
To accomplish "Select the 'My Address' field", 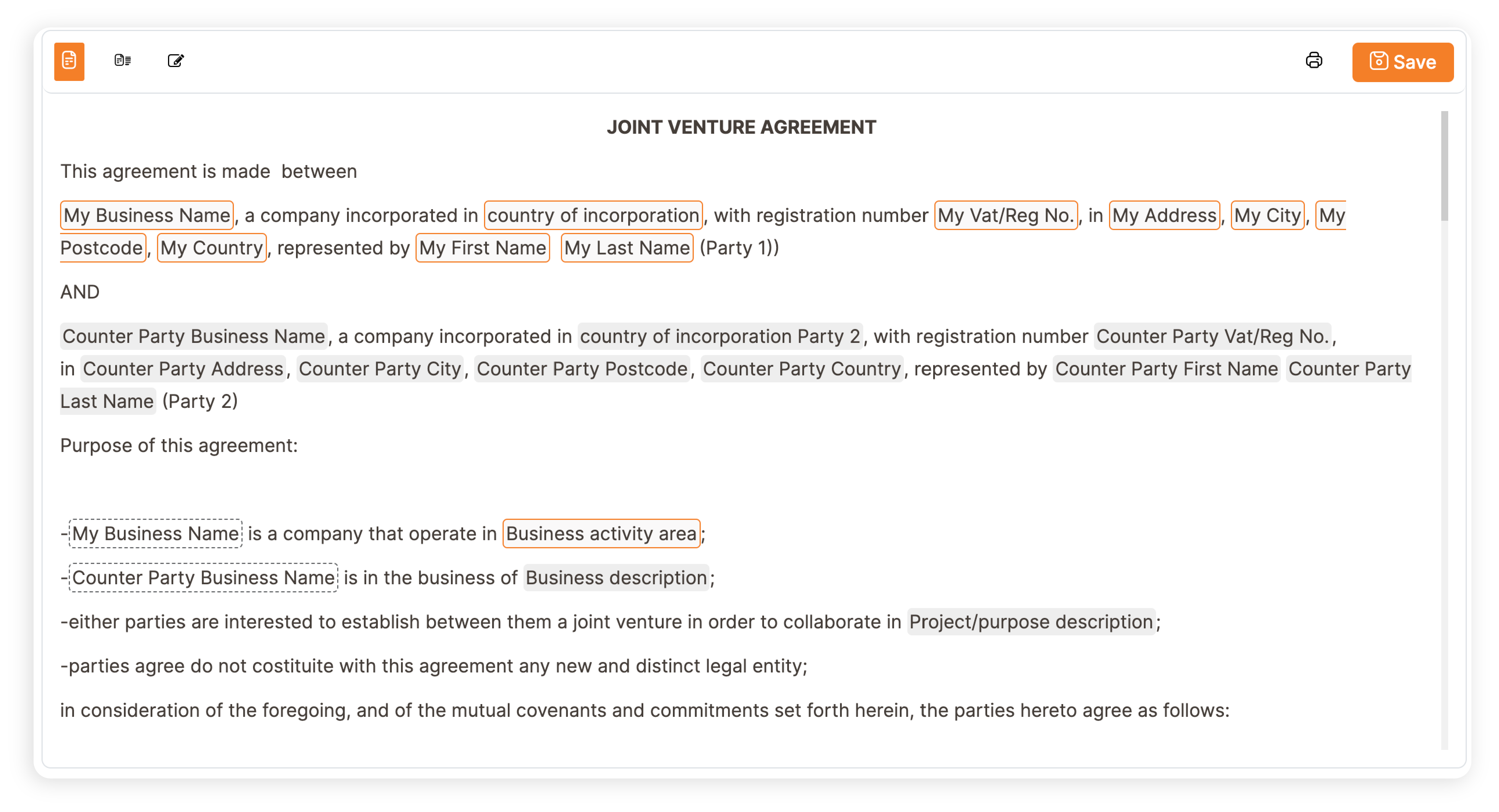I will [1164, 215].
